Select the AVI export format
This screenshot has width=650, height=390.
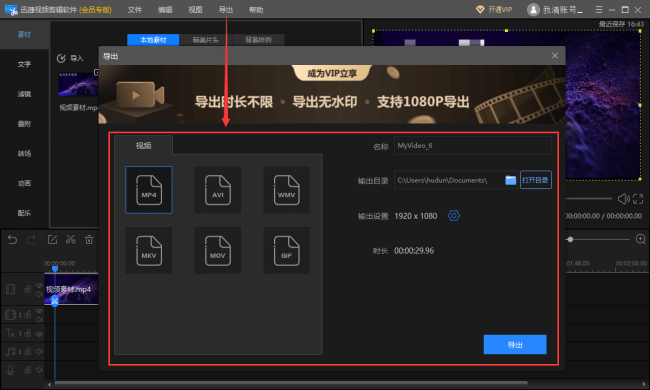point(218,190)
